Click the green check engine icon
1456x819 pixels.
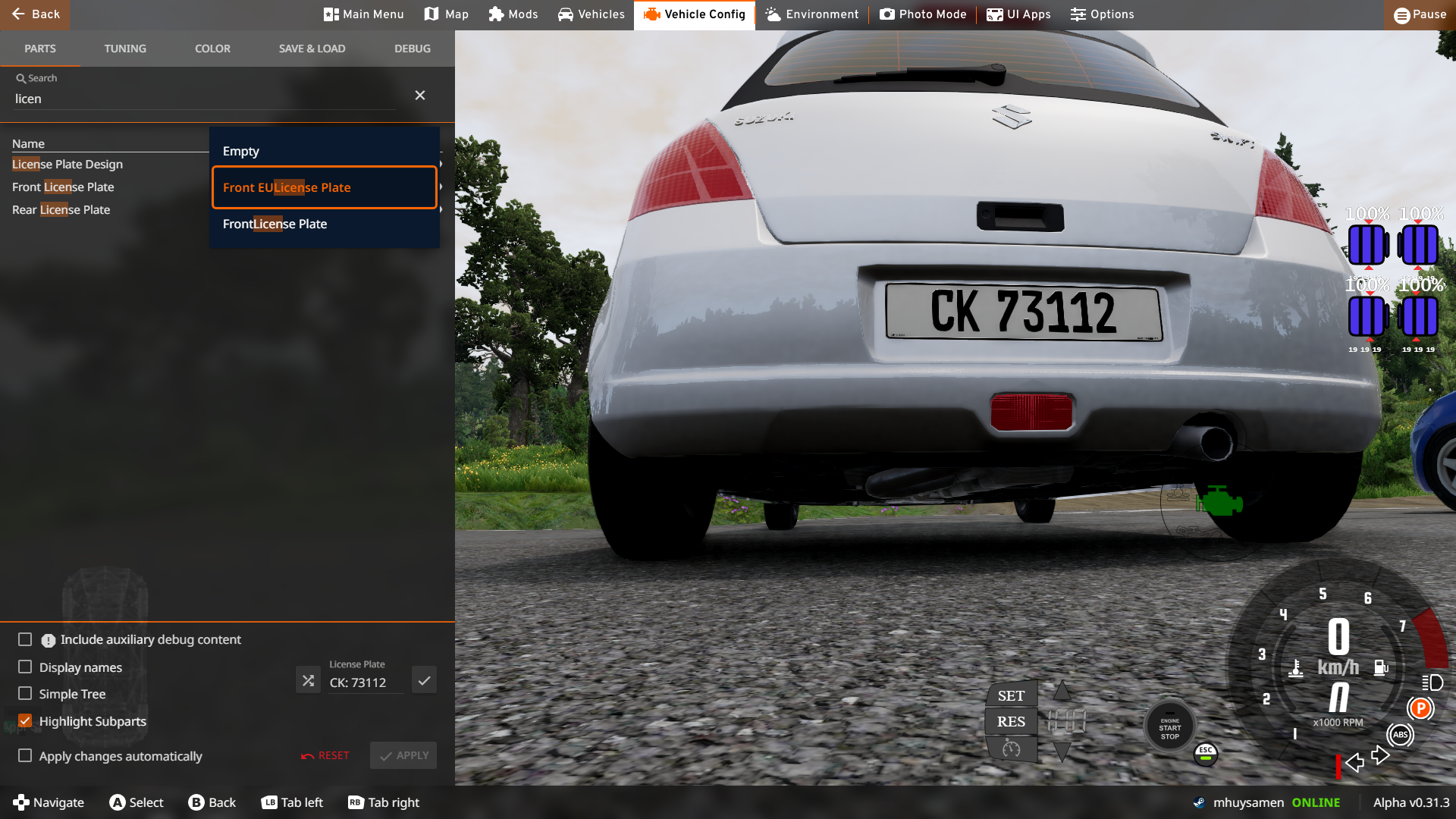(x=1219, y=501)
